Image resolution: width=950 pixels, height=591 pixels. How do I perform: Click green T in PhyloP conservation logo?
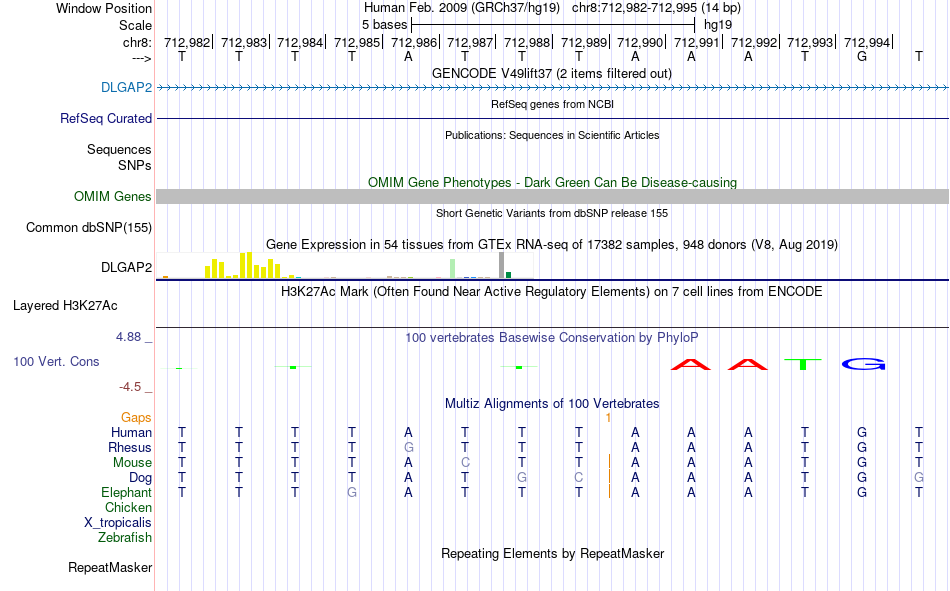(803, 364)
